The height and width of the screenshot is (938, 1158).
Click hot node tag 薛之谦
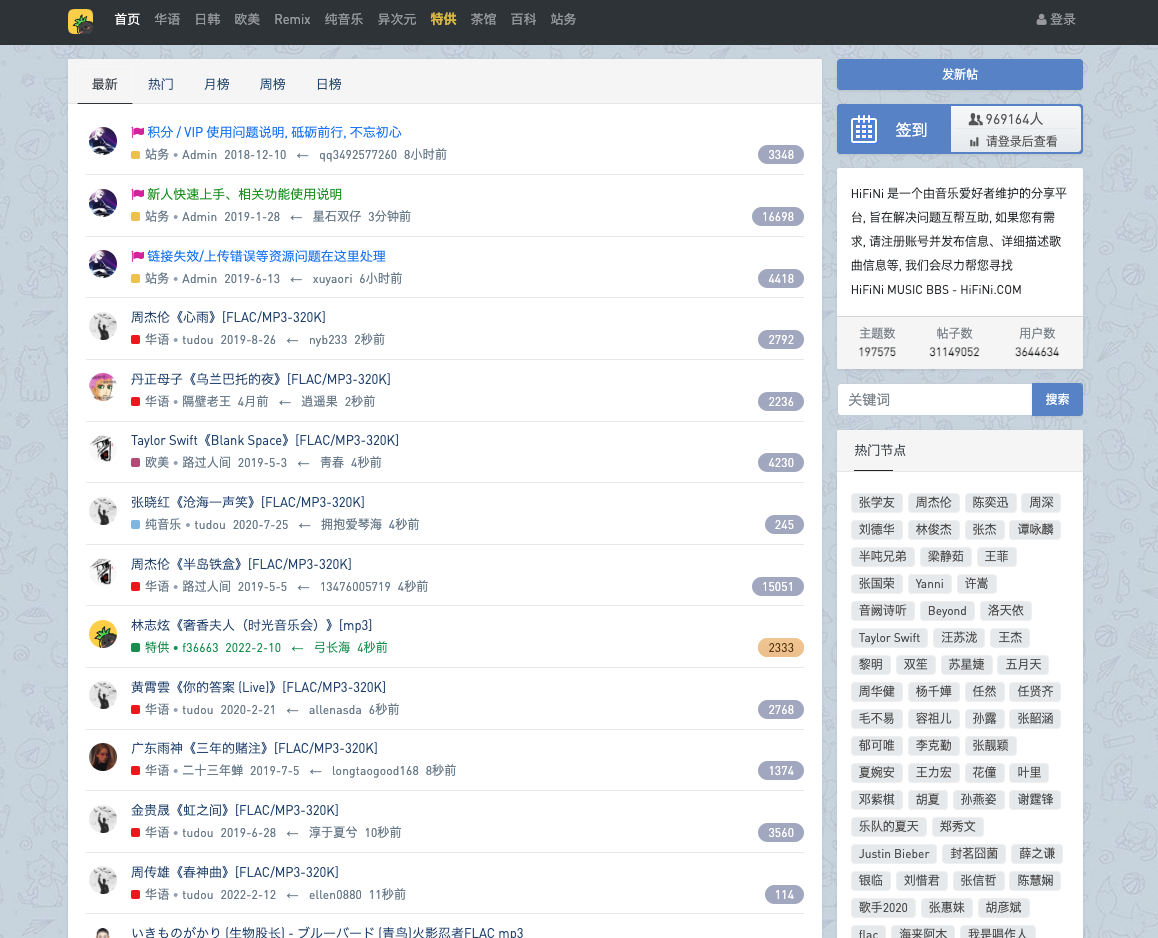1037,854
